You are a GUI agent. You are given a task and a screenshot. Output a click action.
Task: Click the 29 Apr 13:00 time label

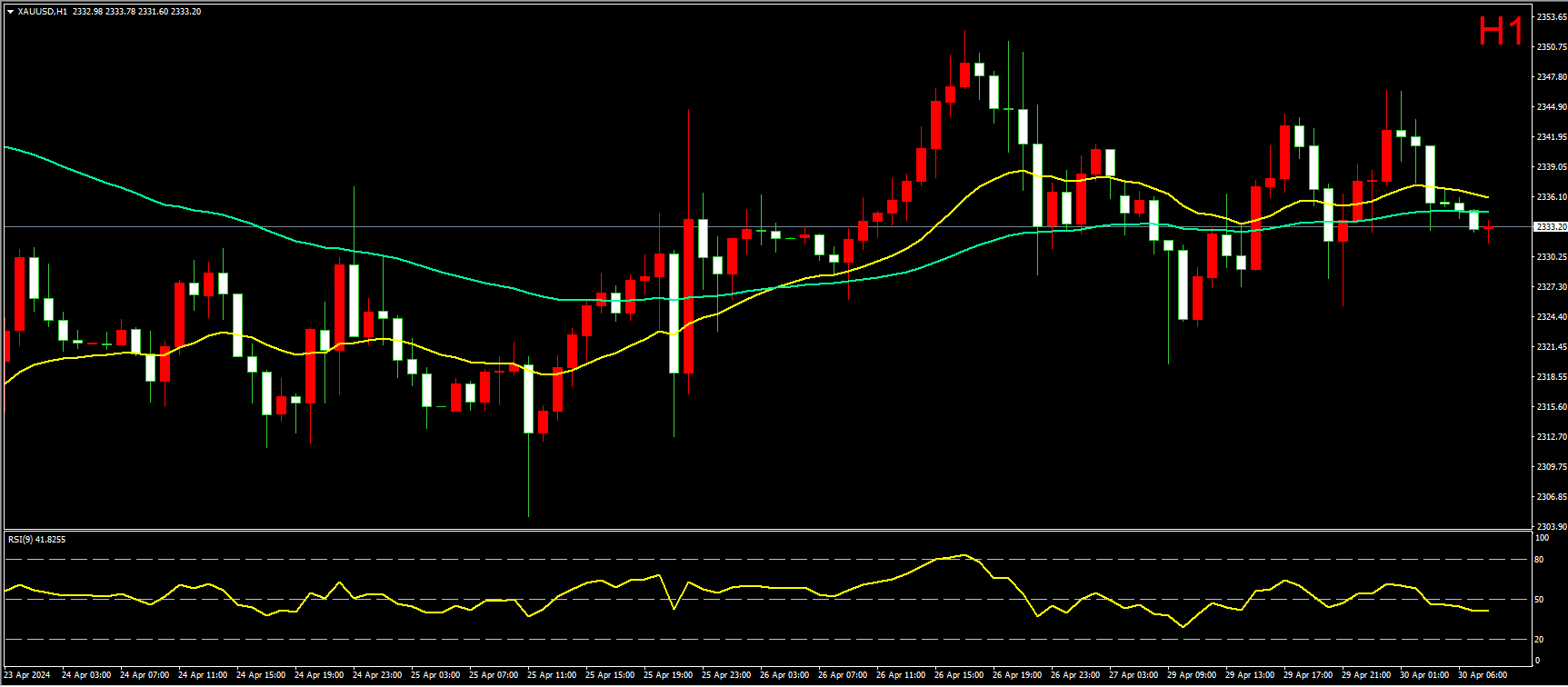tap(1250, 675)
